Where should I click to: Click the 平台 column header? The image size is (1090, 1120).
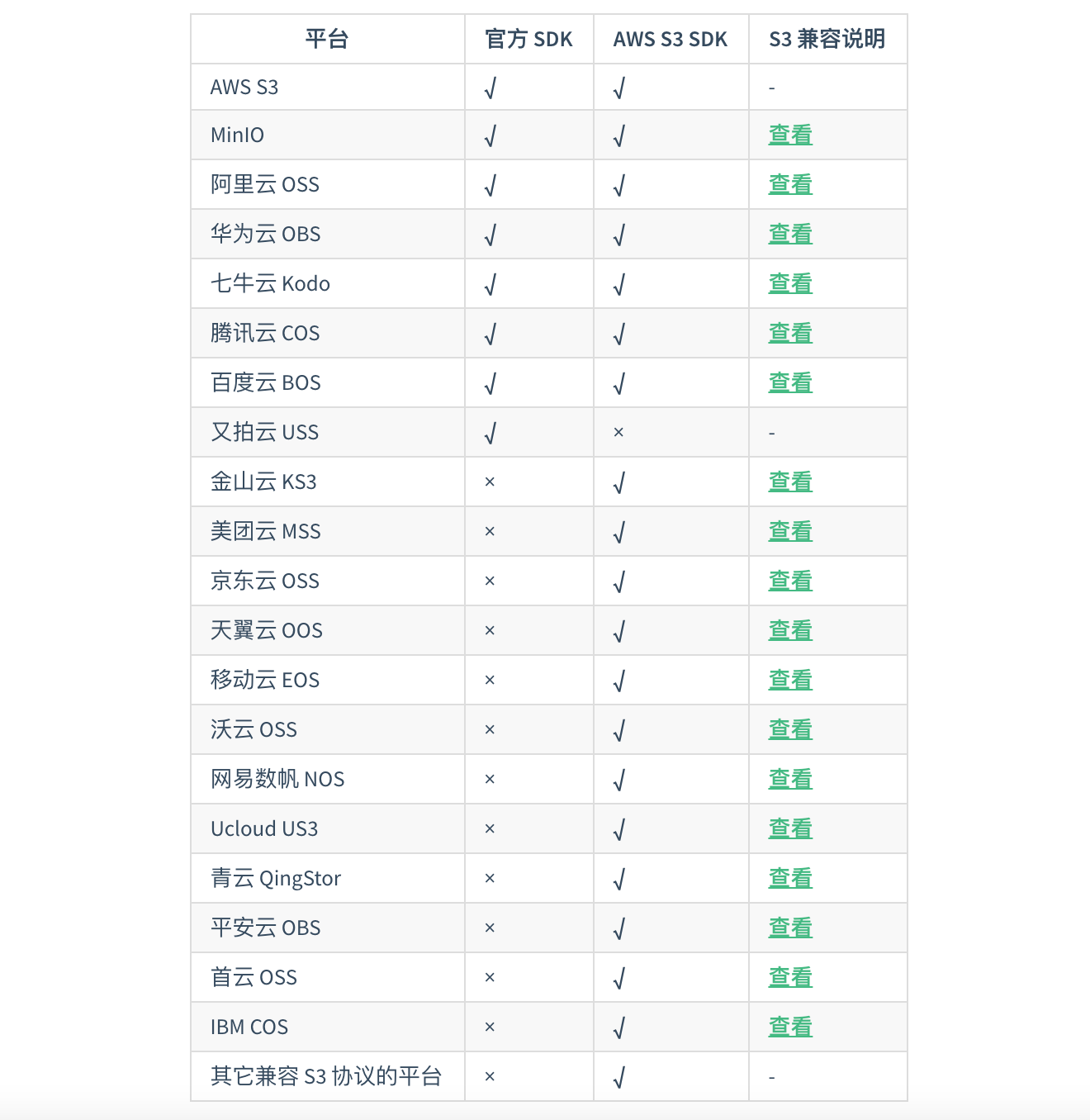tap(327, 39)
